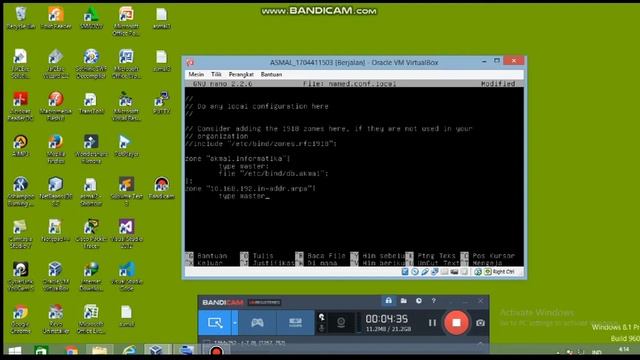The image size is (640, 360).
Task: Open Cisco Packet Tracer shortcut
Action: [91, 234]
